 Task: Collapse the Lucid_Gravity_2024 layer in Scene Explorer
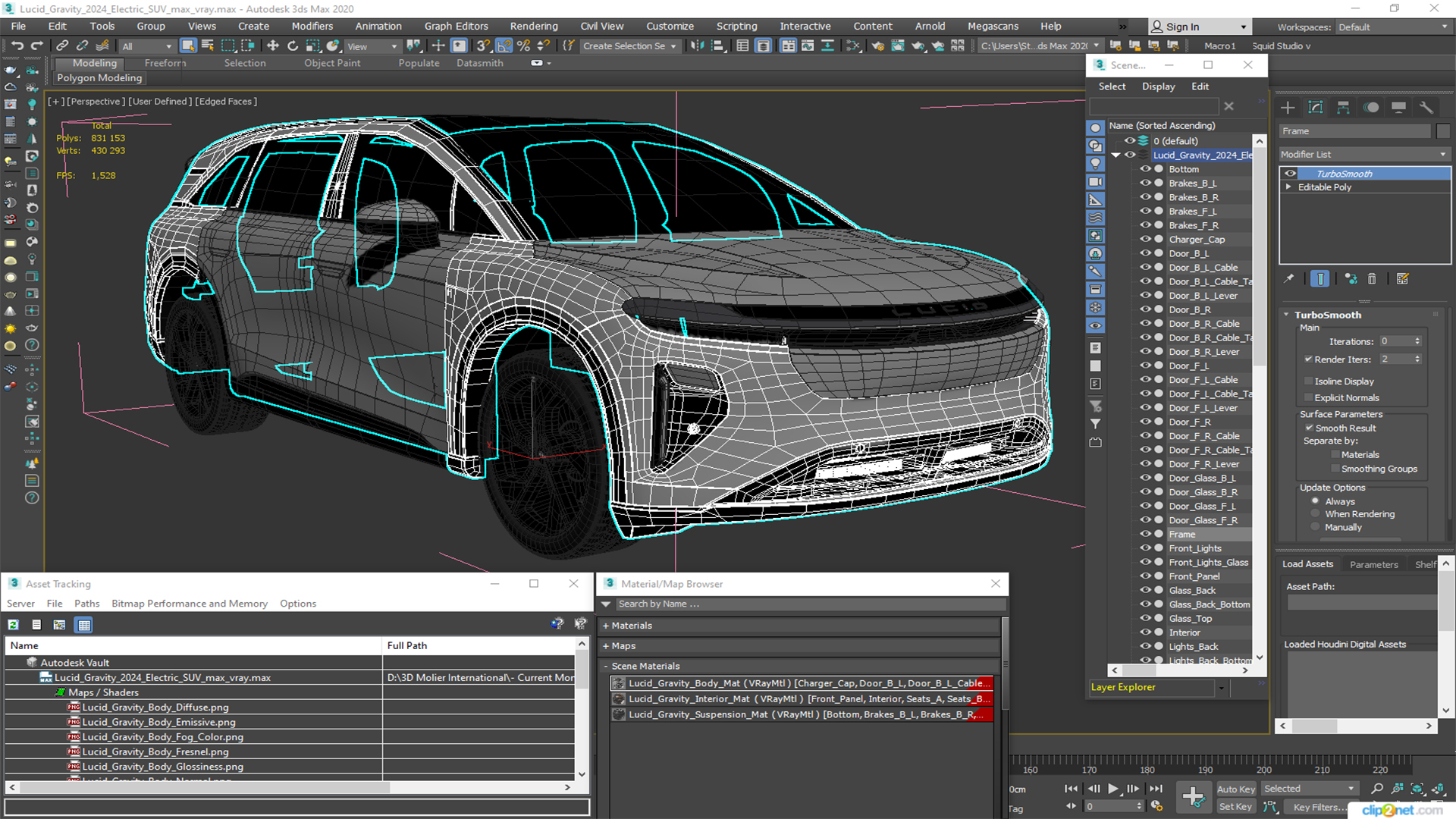coord(1116,155)
